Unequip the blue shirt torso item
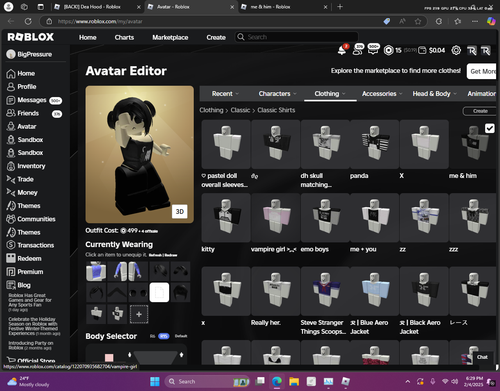The image size is (500, 391). 96,271
